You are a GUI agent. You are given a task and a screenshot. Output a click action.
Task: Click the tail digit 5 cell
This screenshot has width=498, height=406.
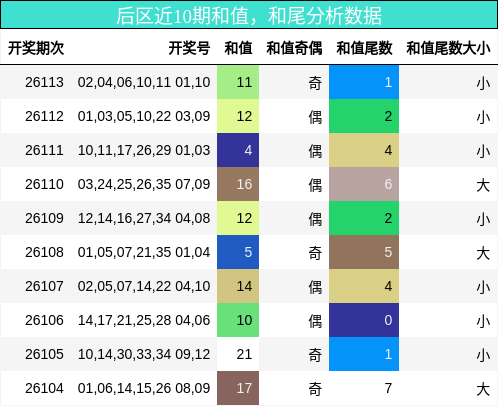[364, 252]
